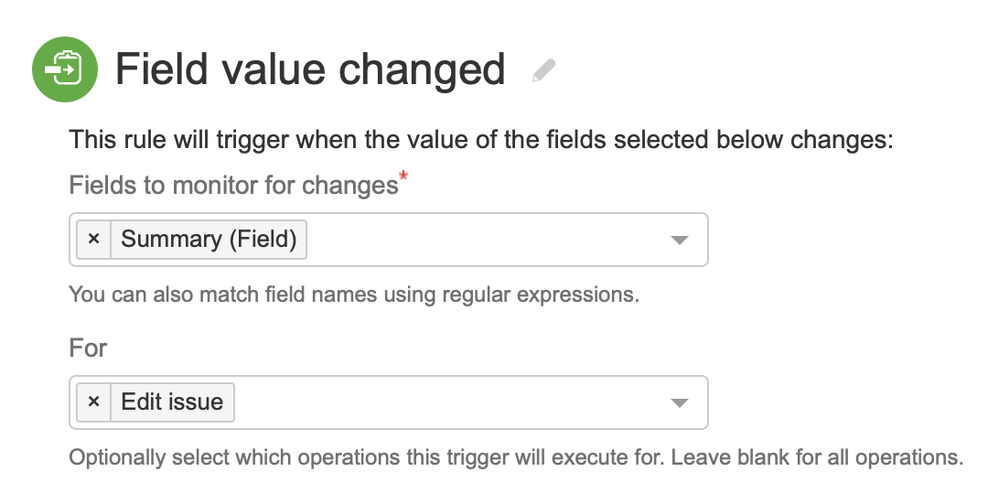
Task: Click the red required asterisk
Action: 404,178
